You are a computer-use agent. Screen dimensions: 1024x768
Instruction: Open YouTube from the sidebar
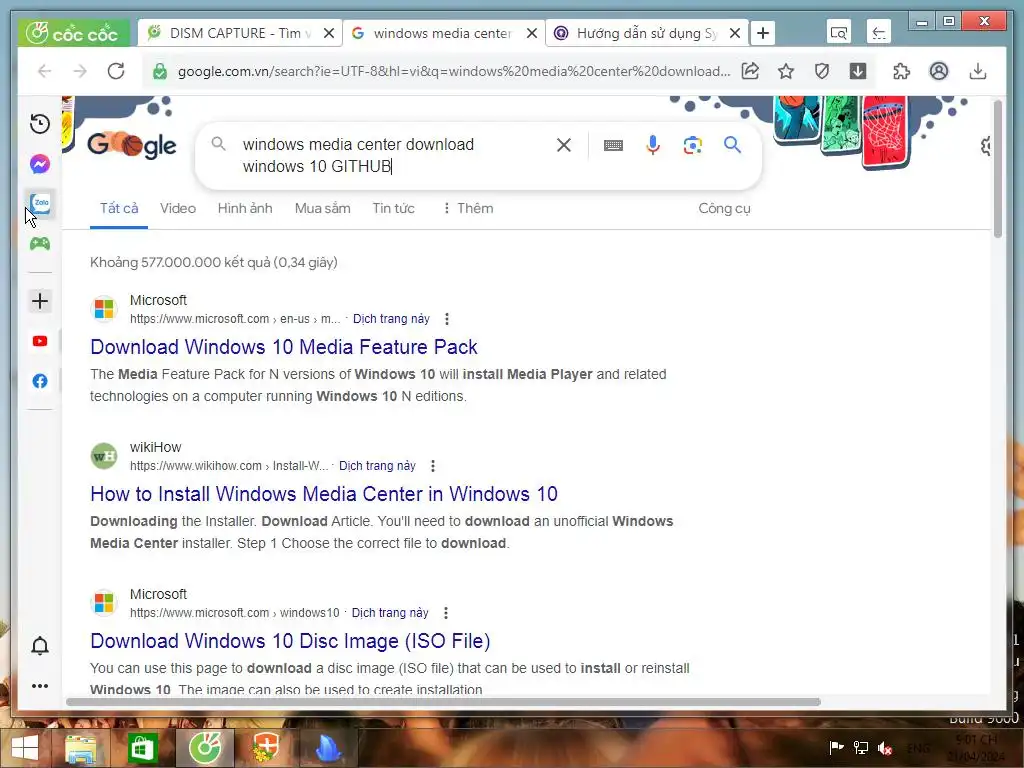pyautogui.click(x=40, y=341)
